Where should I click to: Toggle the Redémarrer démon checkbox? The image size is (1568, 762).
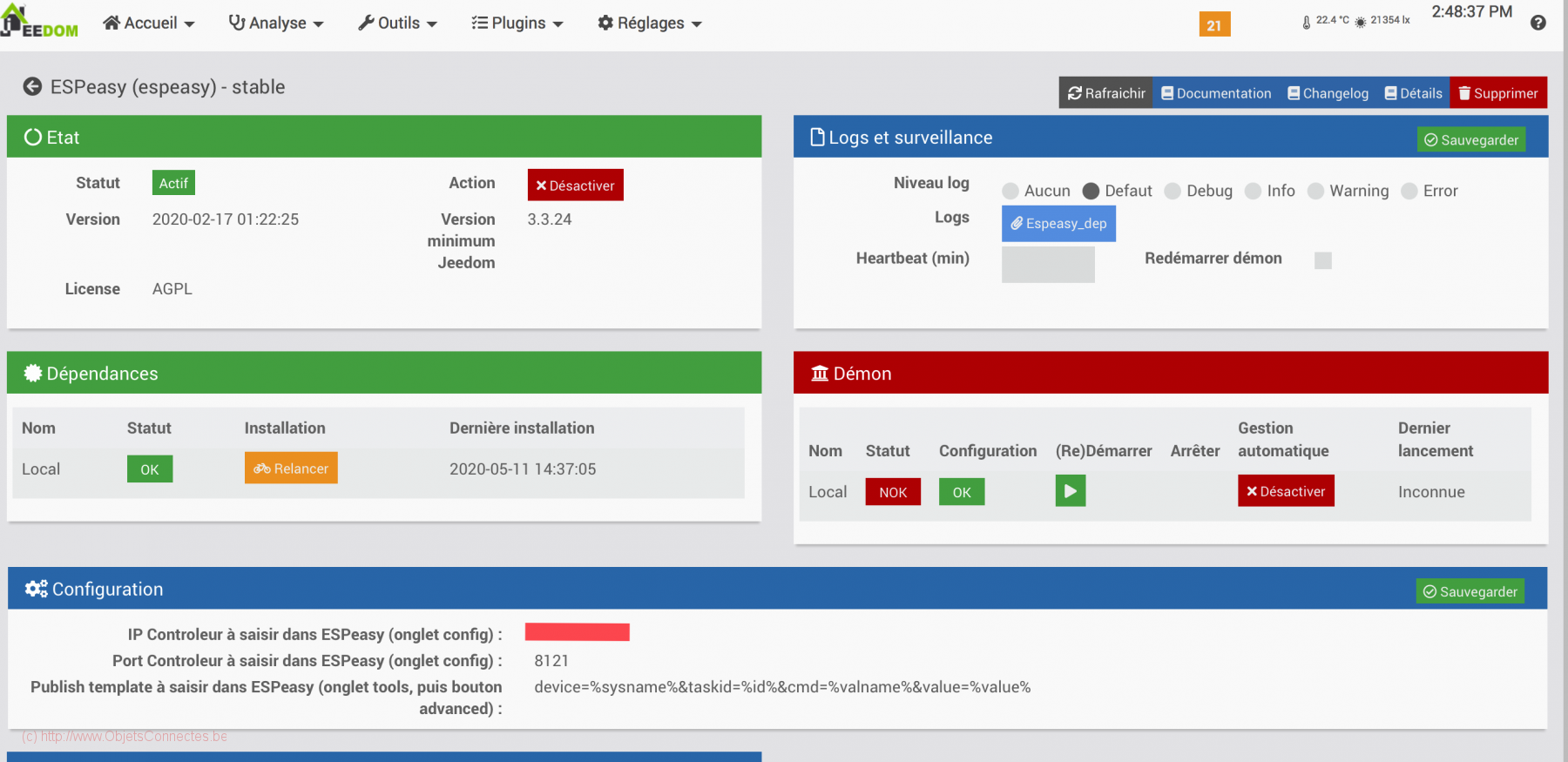click(1322, 260)
